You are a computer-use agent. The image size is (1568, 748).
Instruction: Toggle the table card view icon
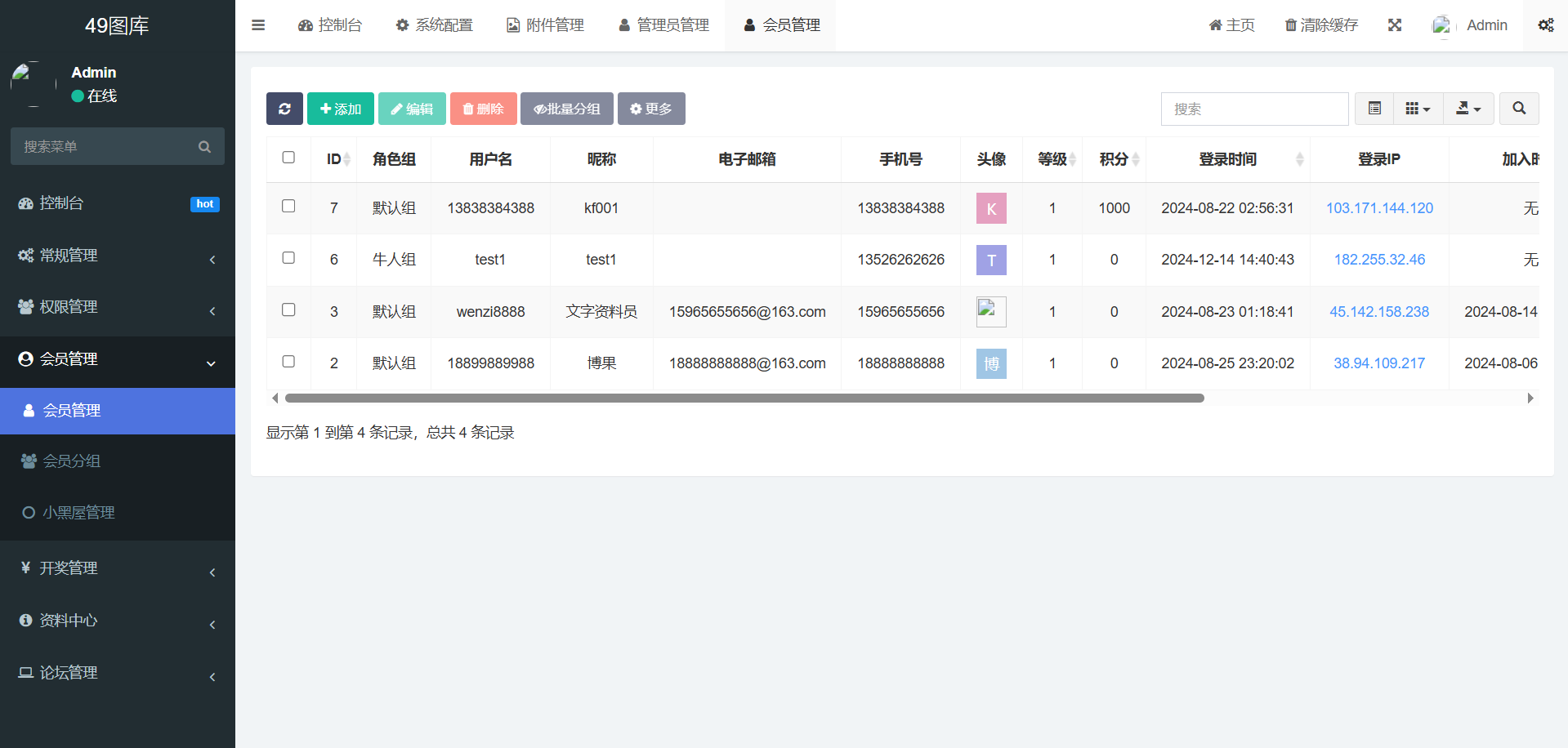(1374, 109)
